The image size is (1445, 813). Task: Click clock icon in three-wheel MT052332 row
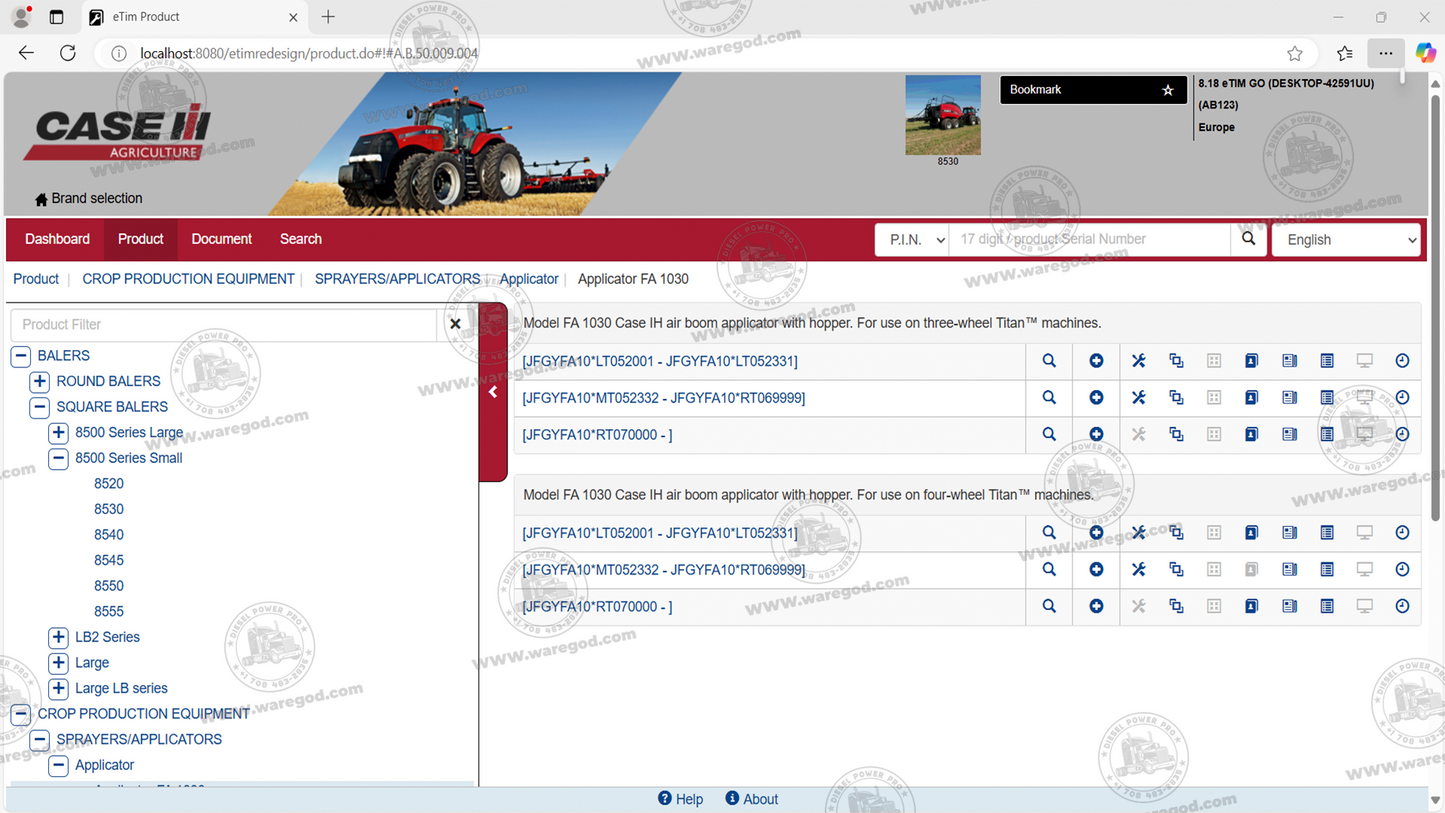tap(1402, 398)
